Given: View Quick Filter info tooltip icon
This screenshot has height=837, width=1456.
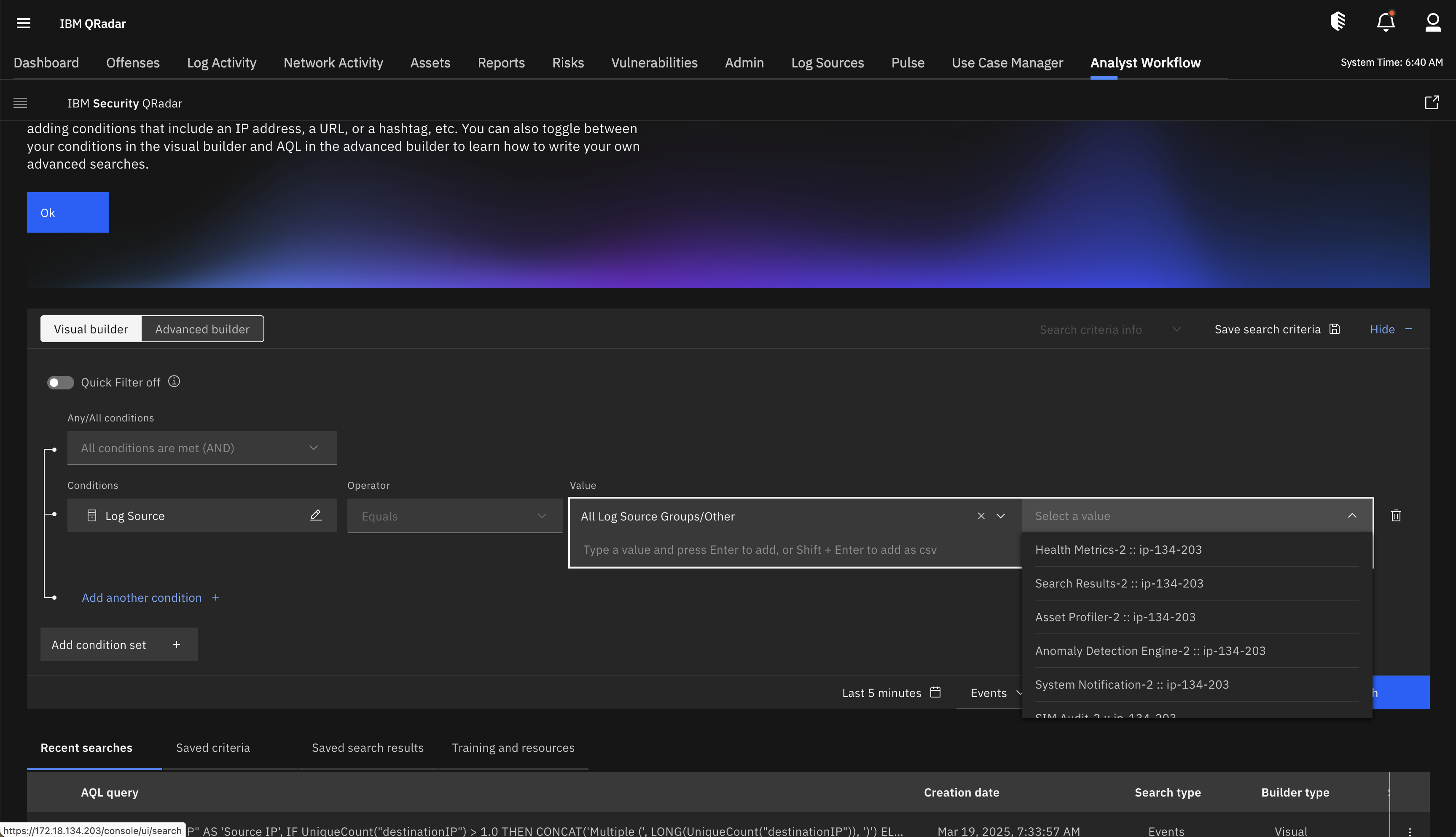Looking at the screenshot, I should 174,381.
